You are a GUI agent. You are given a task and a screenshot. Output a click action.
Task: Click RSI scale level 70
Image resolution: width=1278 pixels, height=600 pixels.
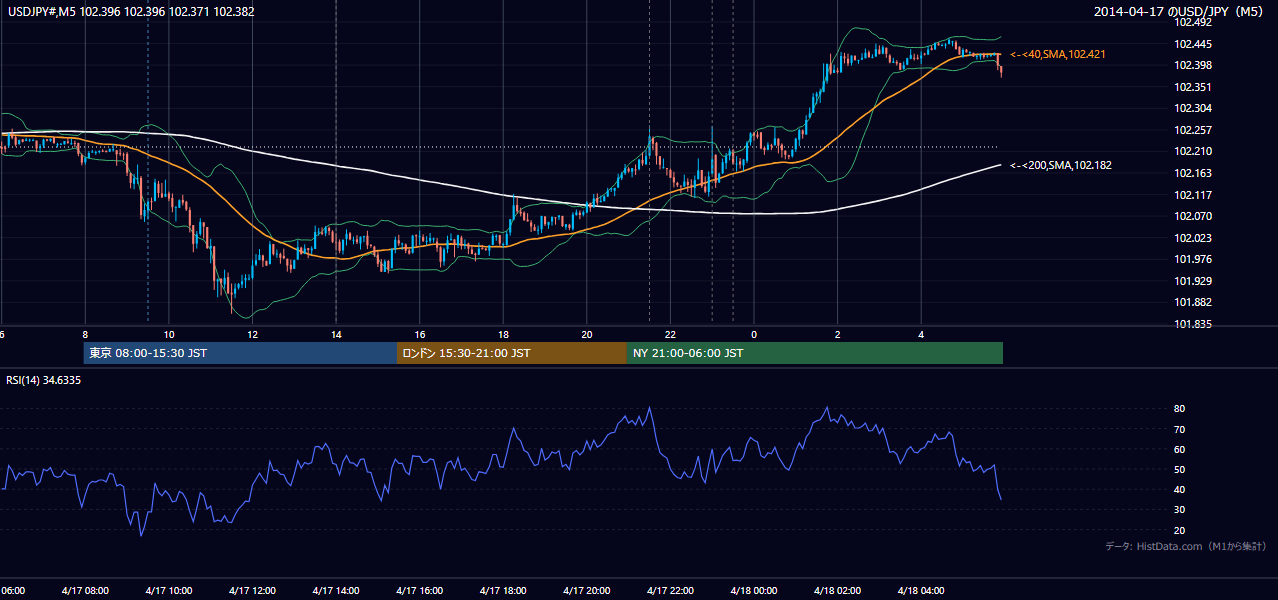(x=1179, y=429)
